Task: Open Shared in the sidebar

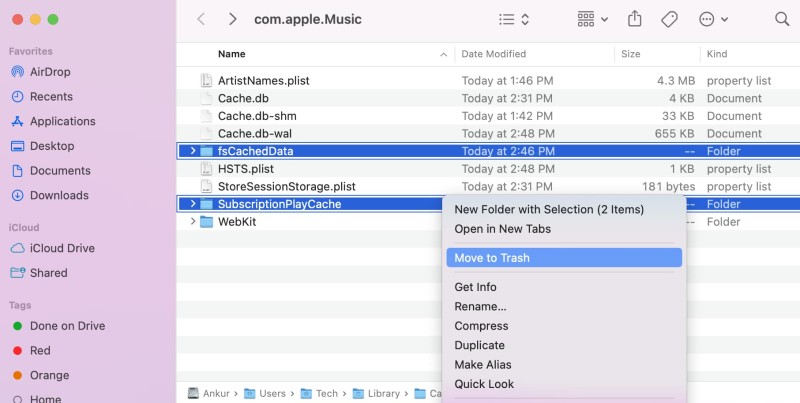Action: (39, 273)
